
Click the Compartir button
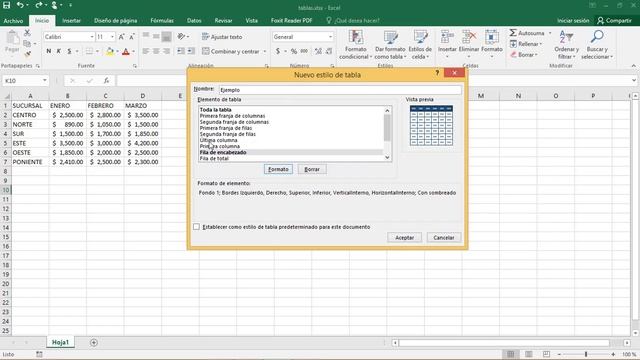(x=614, y=20)
